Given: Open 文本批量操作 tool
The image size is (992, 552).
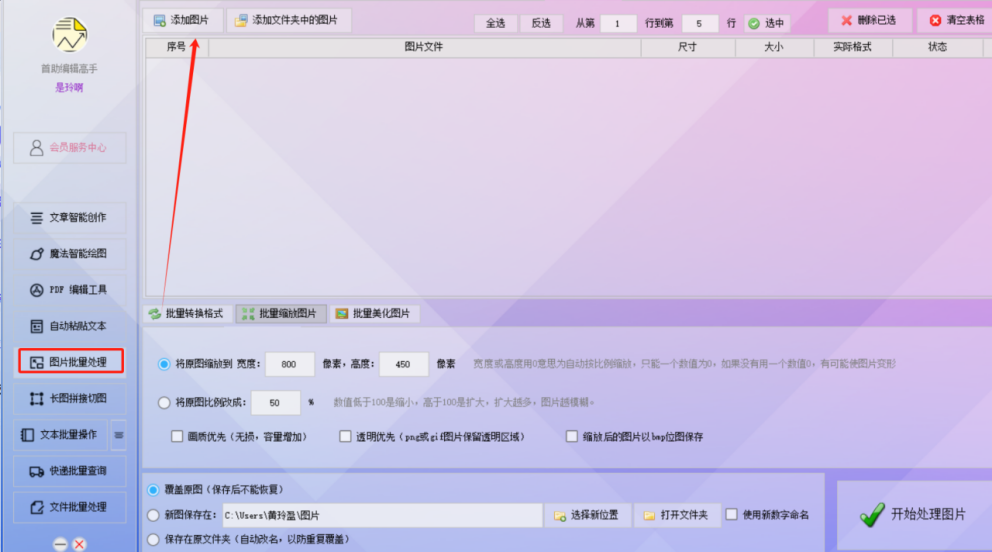Looking at the screenshot, I should (61, 435).
